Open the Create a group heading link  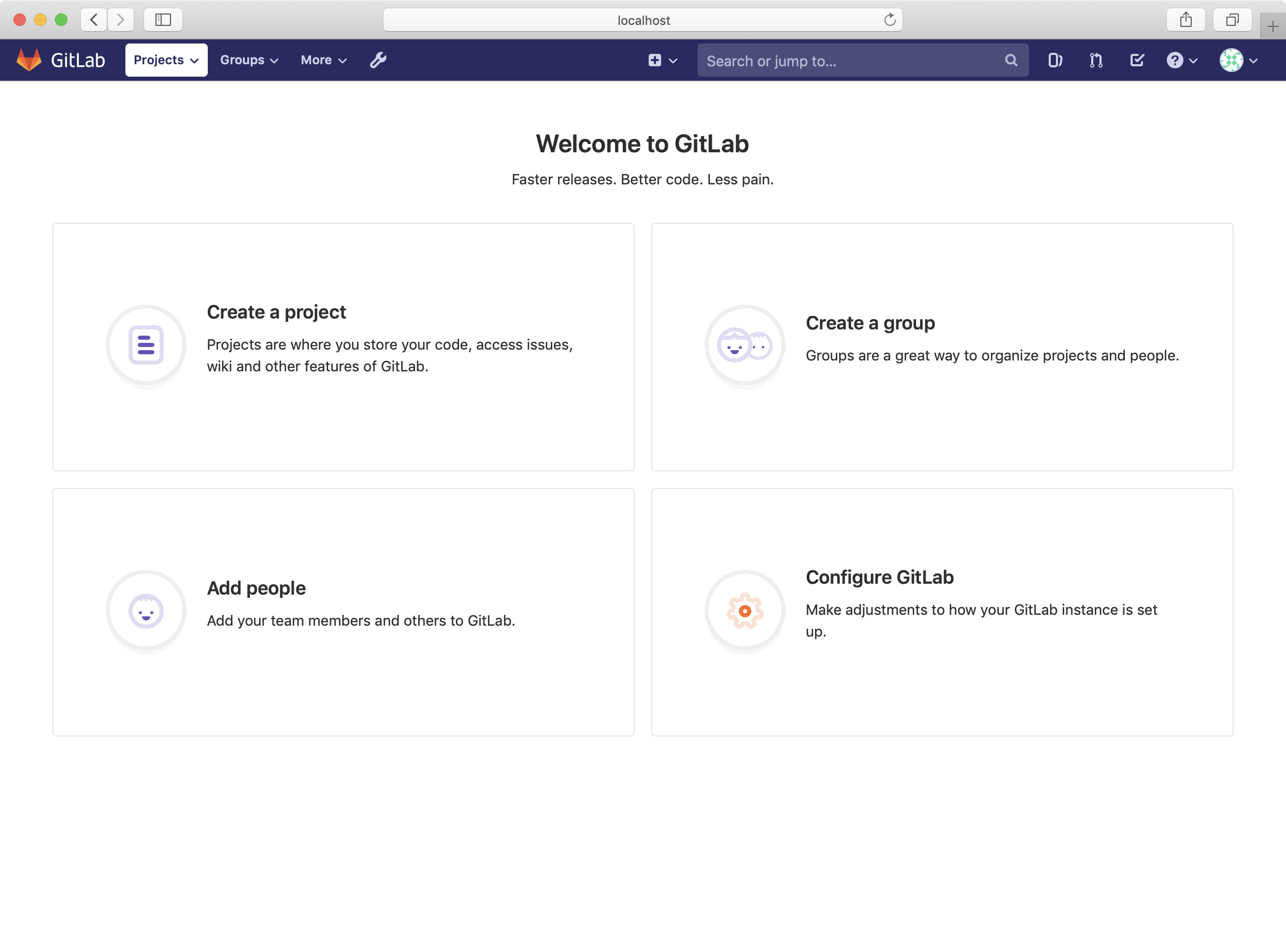click(870, 323)
